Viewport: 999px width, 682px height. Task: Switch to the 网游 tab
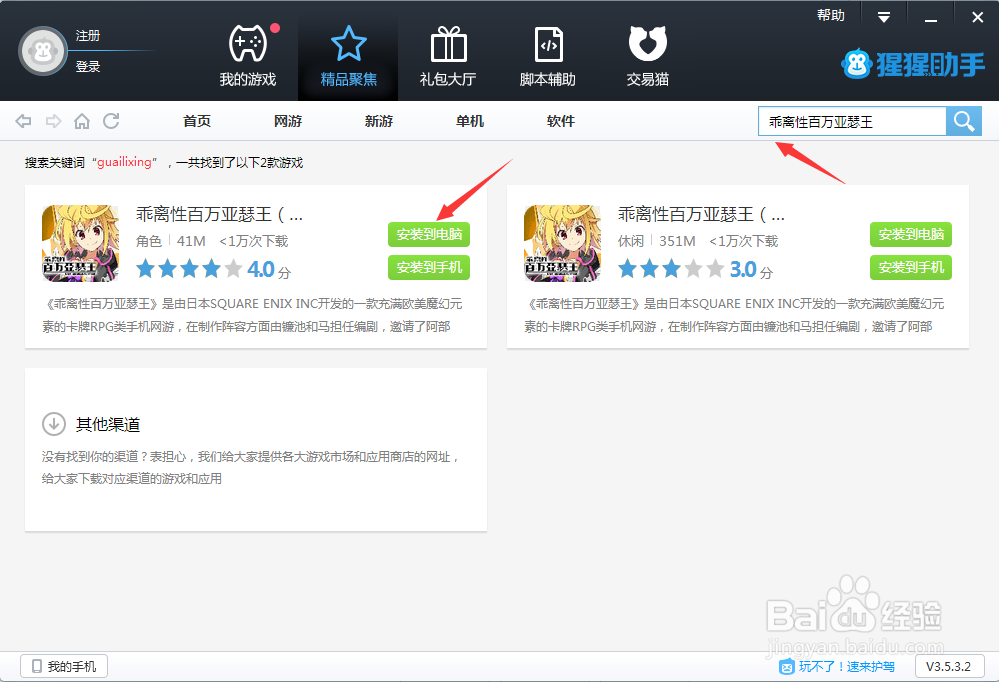288,121
